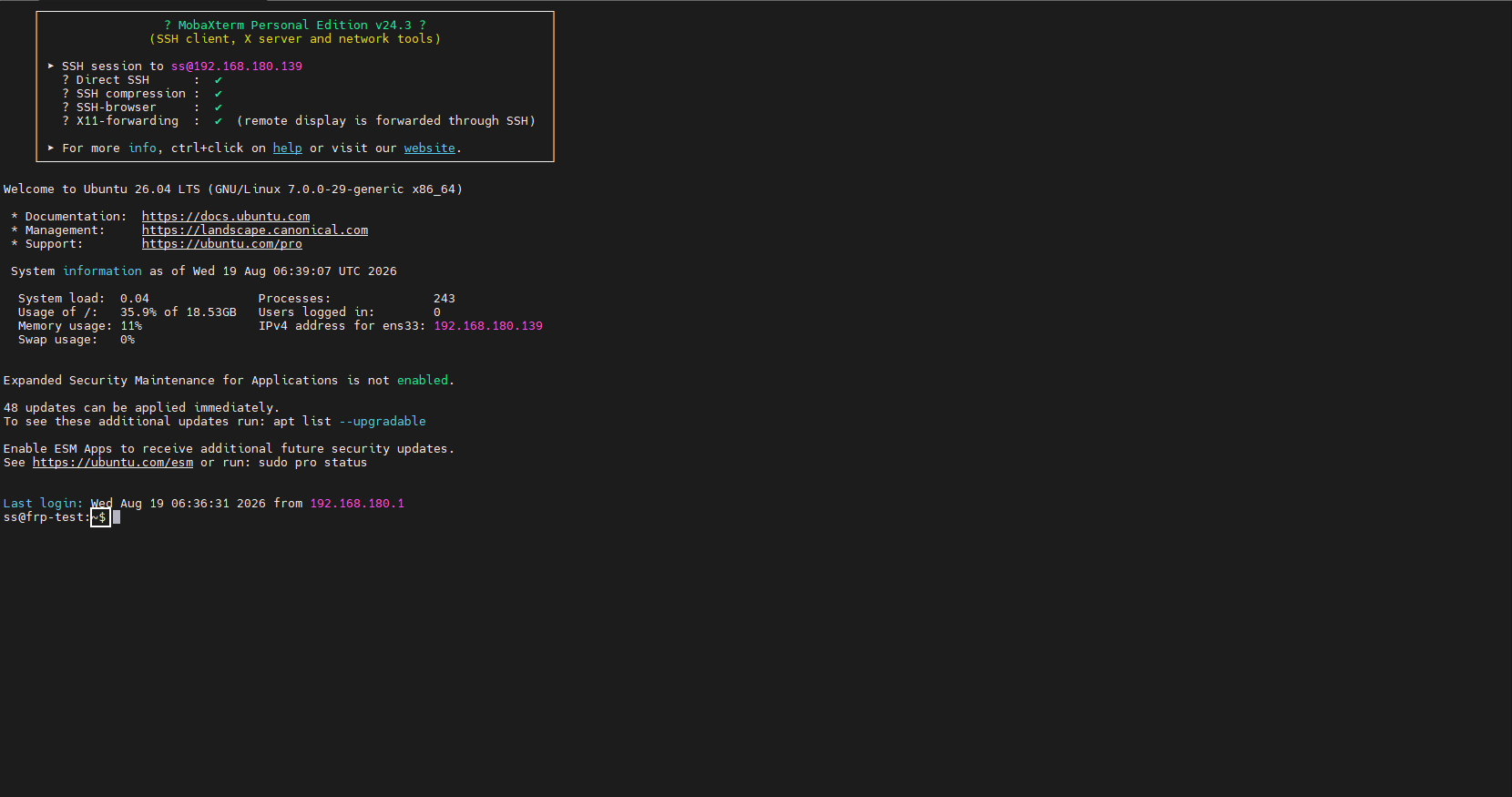Click the Welcome to Ubuntu 26.04 LTS line

(233, 189)
